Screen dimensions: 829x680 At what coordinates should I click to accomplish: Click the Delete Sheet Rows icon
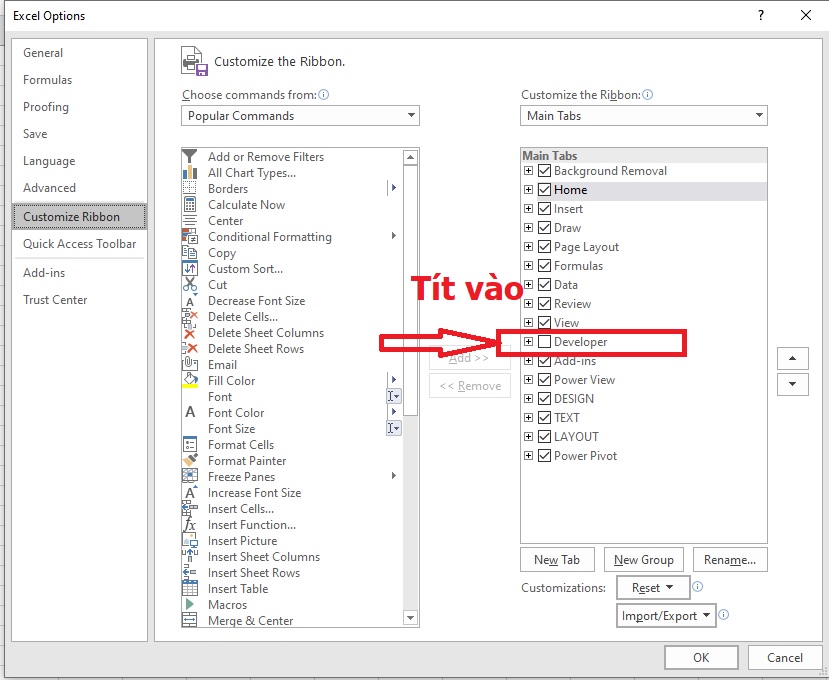click(x=190, y=348)
